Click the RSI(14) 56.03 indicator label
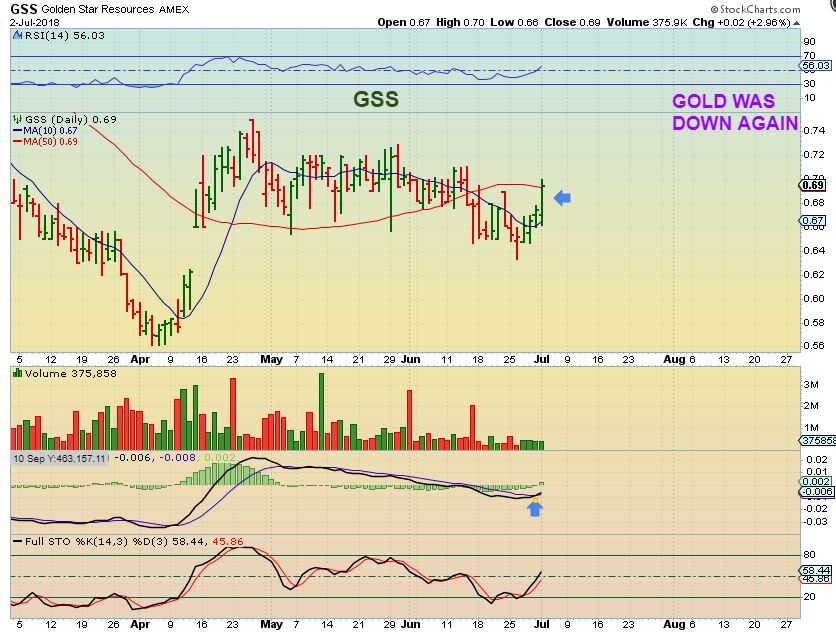Viewport: 836px width, 632px height. pos(64,36)
